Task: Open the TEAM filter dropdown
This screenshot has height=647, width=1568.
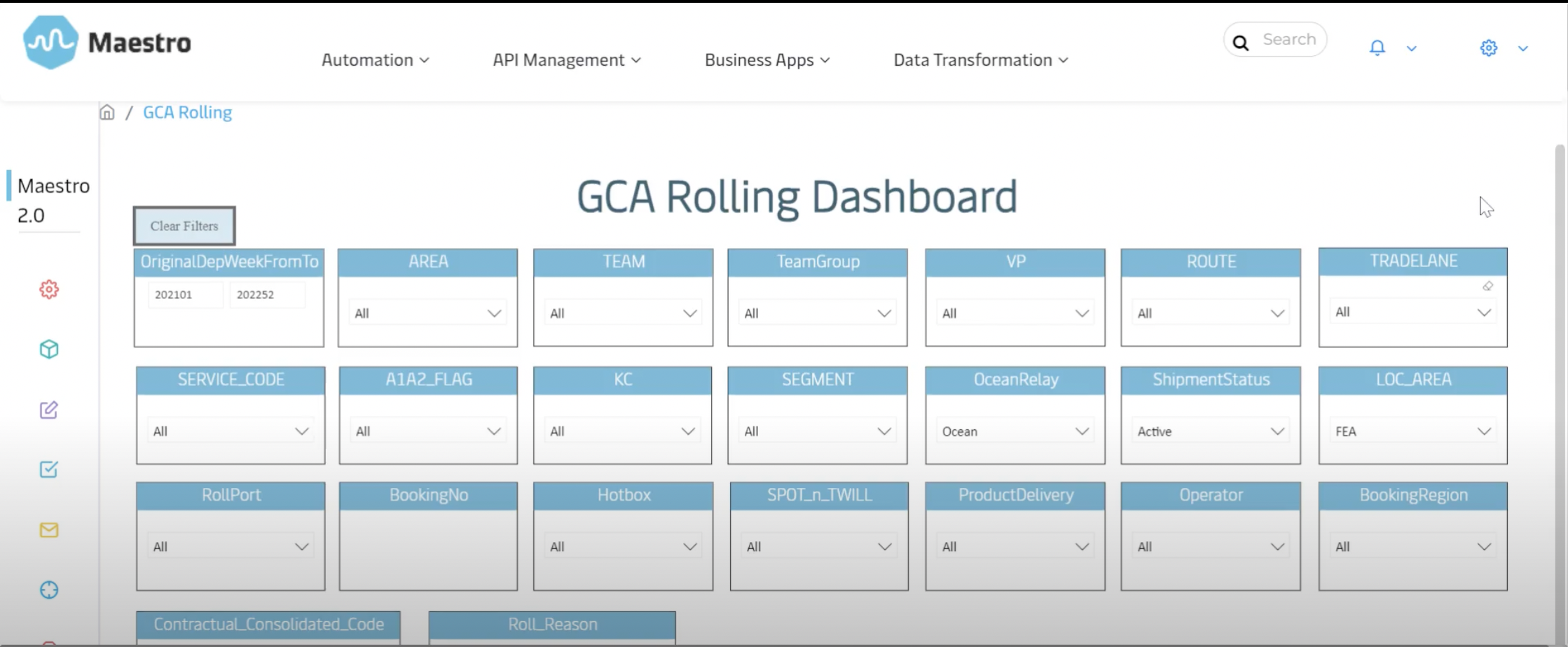Action: [623, 313]
